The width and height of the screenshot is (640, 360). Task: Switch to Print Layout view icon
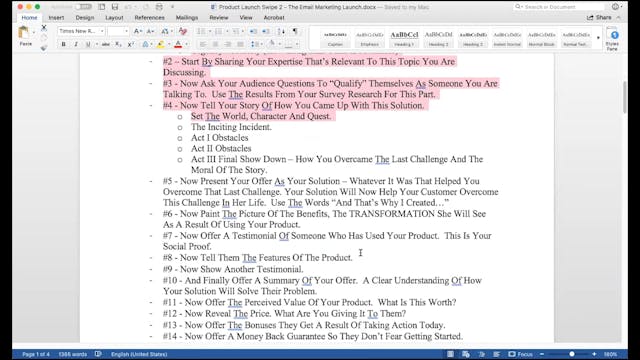[450, 354]
